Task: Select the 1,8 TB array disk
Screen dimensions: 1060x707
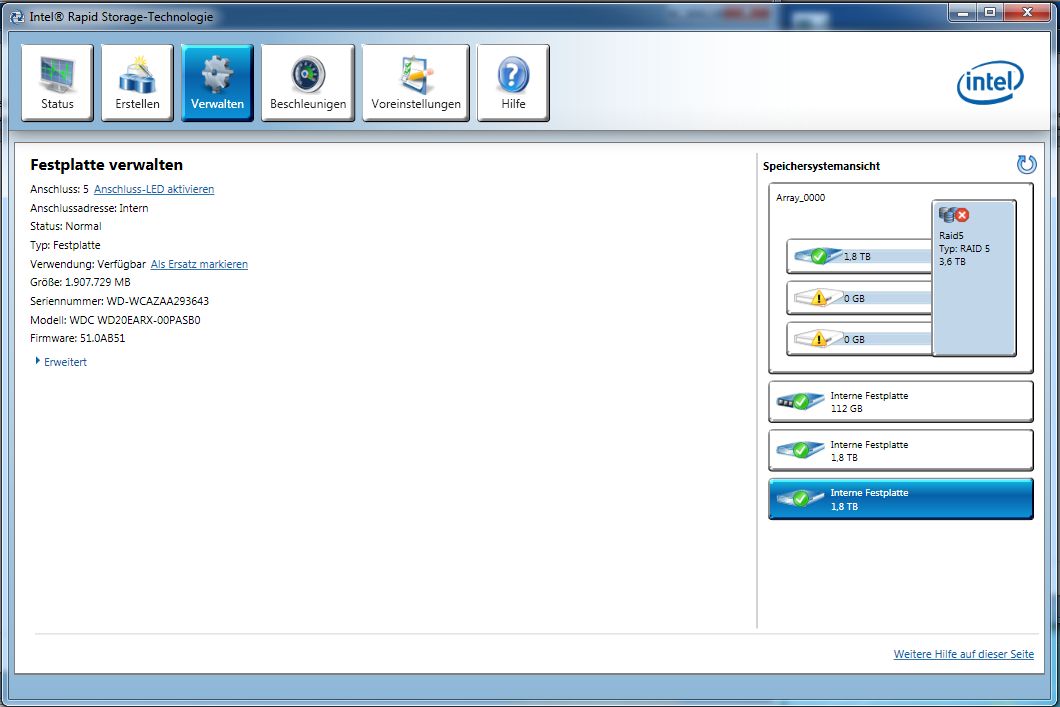Action: (x=859, y=256)
